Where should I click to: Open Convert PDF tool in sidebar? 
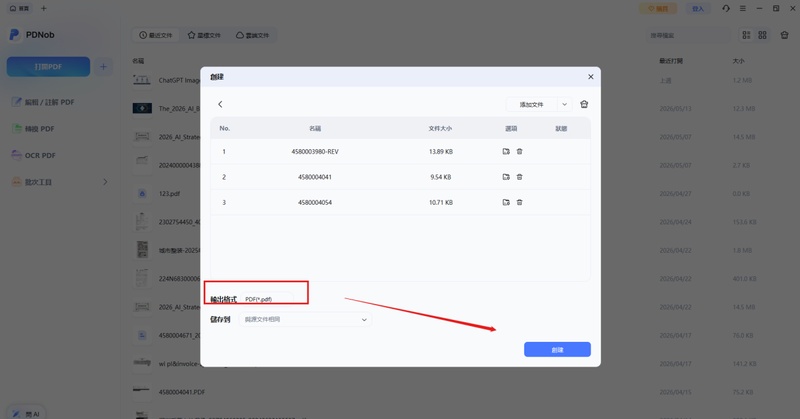pyautogui.click(x=33, y=129)
